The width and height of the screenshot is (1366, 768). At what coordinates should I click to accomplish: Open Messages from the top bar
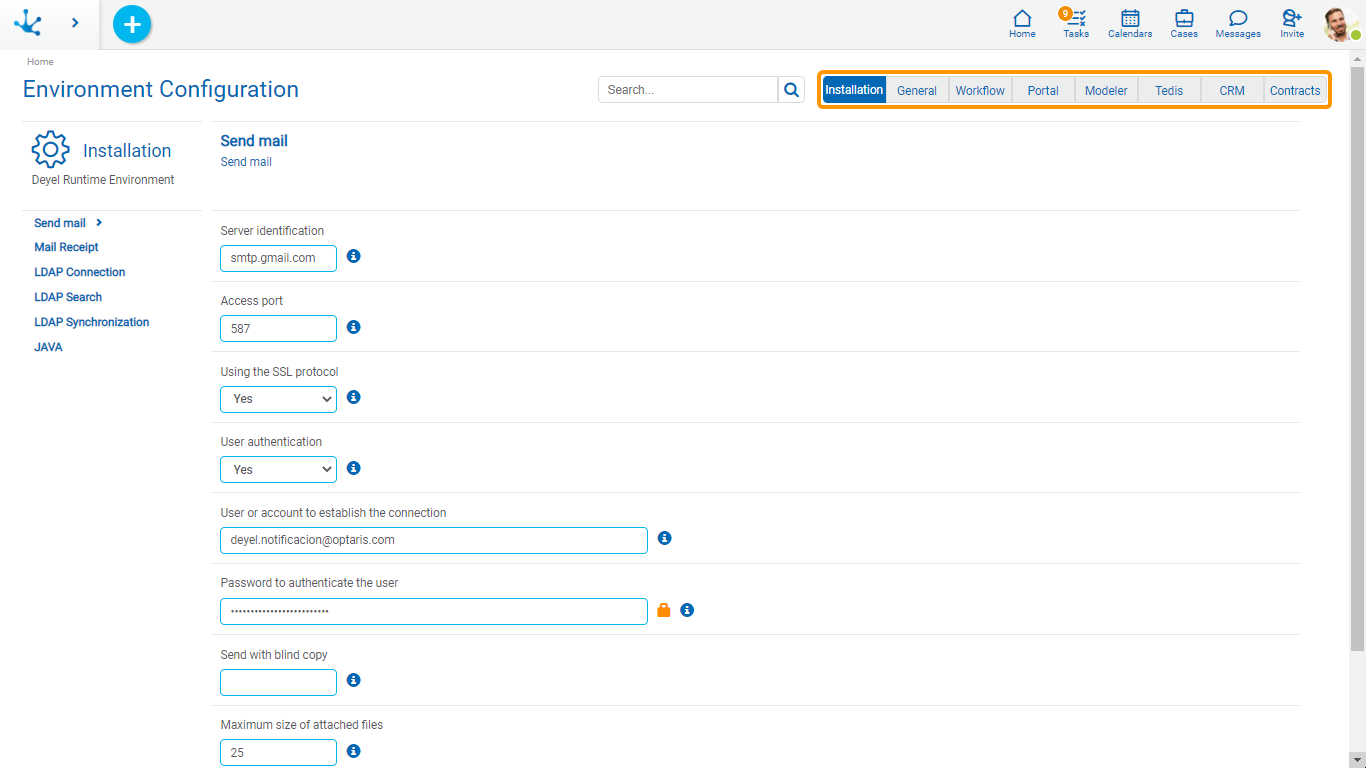pyautogui.click(x=1238, y=23)
